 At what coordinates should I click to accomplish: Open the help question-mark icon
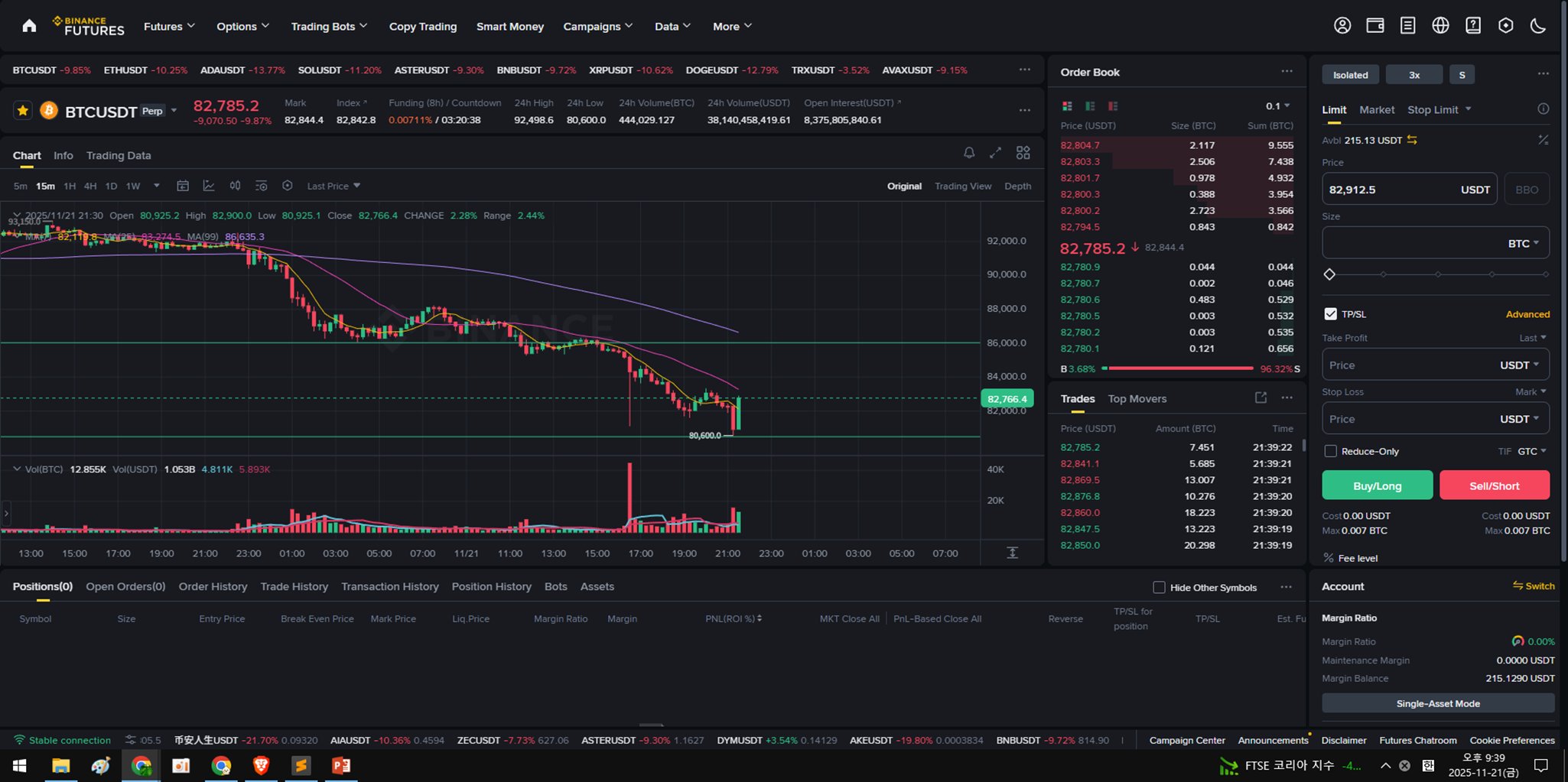coord(1473,26)
